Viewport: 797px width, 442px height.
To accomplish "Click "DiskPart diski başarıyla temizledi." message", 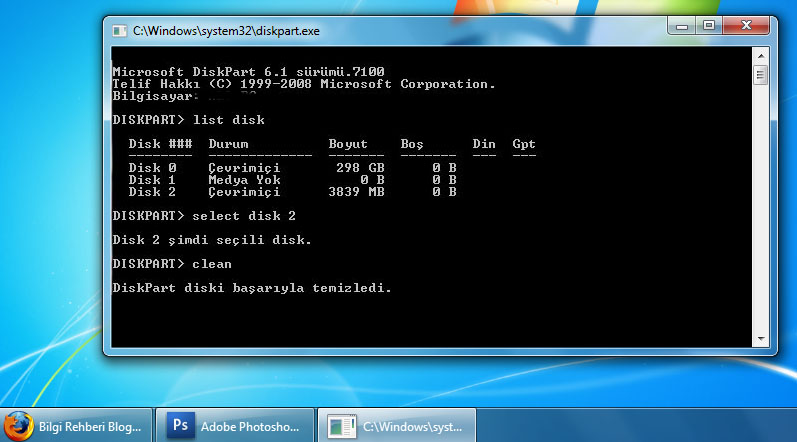I will (x=252, y=288).
